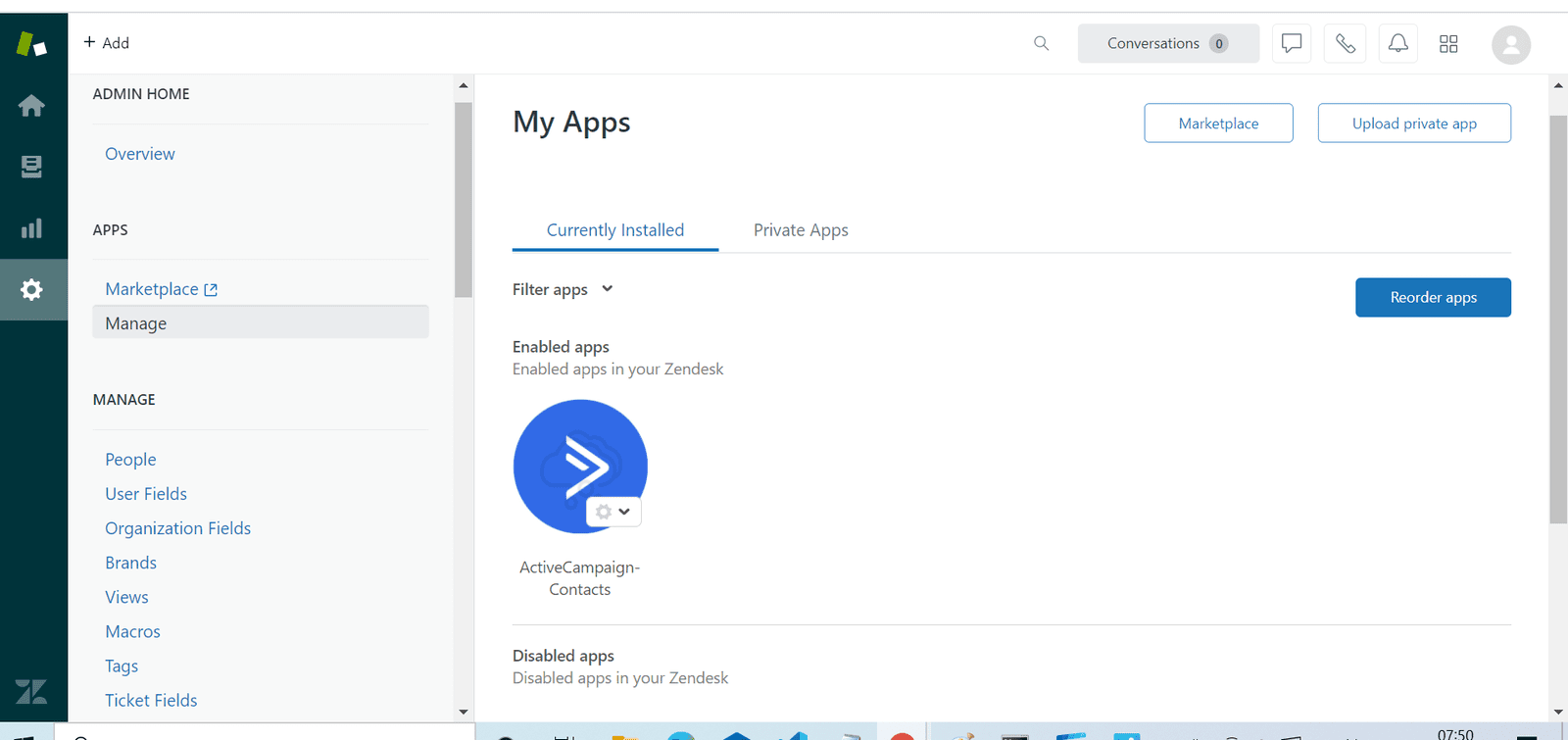This screenshot has width=1568, height=740.
Task: Expand the Filter apps dropdown
Action: pos(563,289)
